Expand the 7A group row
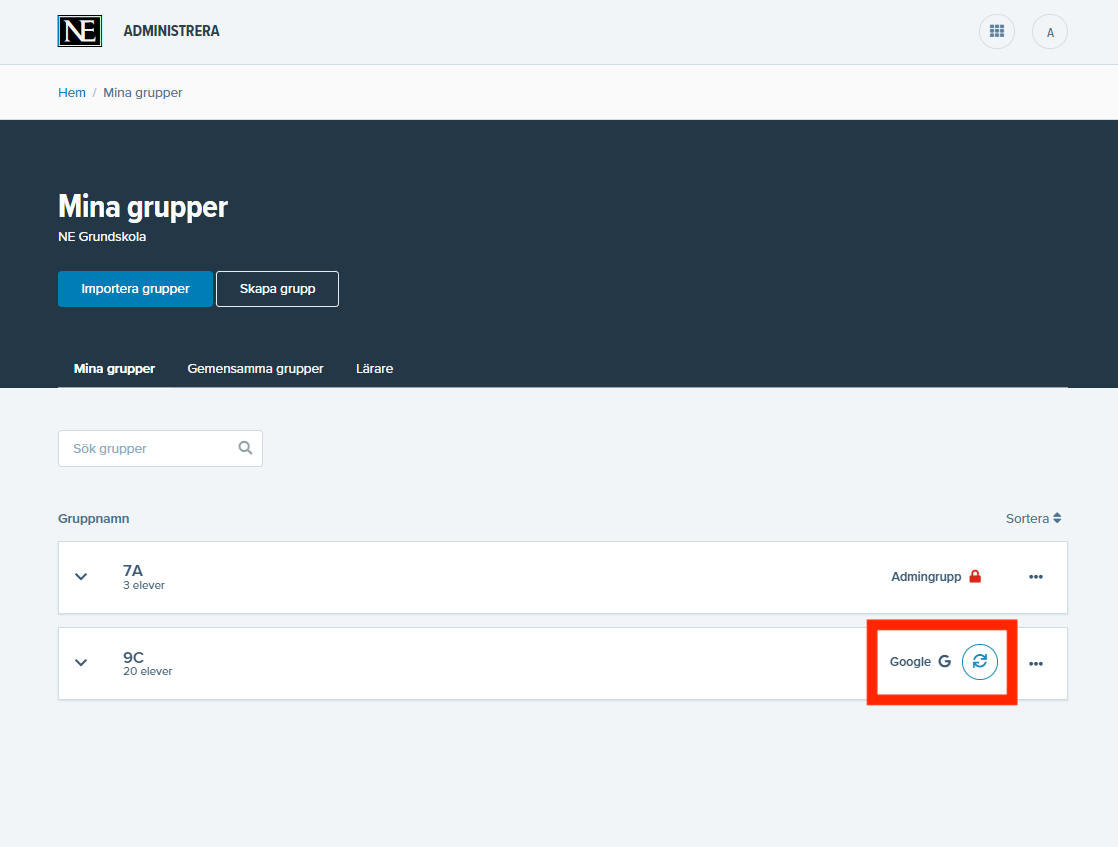The image size is (1118, 847). [82, 577]
